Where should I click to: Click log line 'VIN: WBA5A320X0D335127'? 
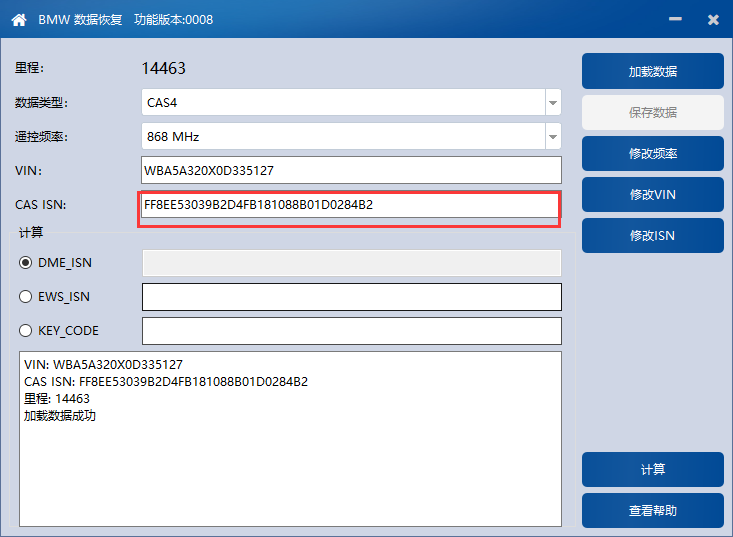(x=103, y=365)
